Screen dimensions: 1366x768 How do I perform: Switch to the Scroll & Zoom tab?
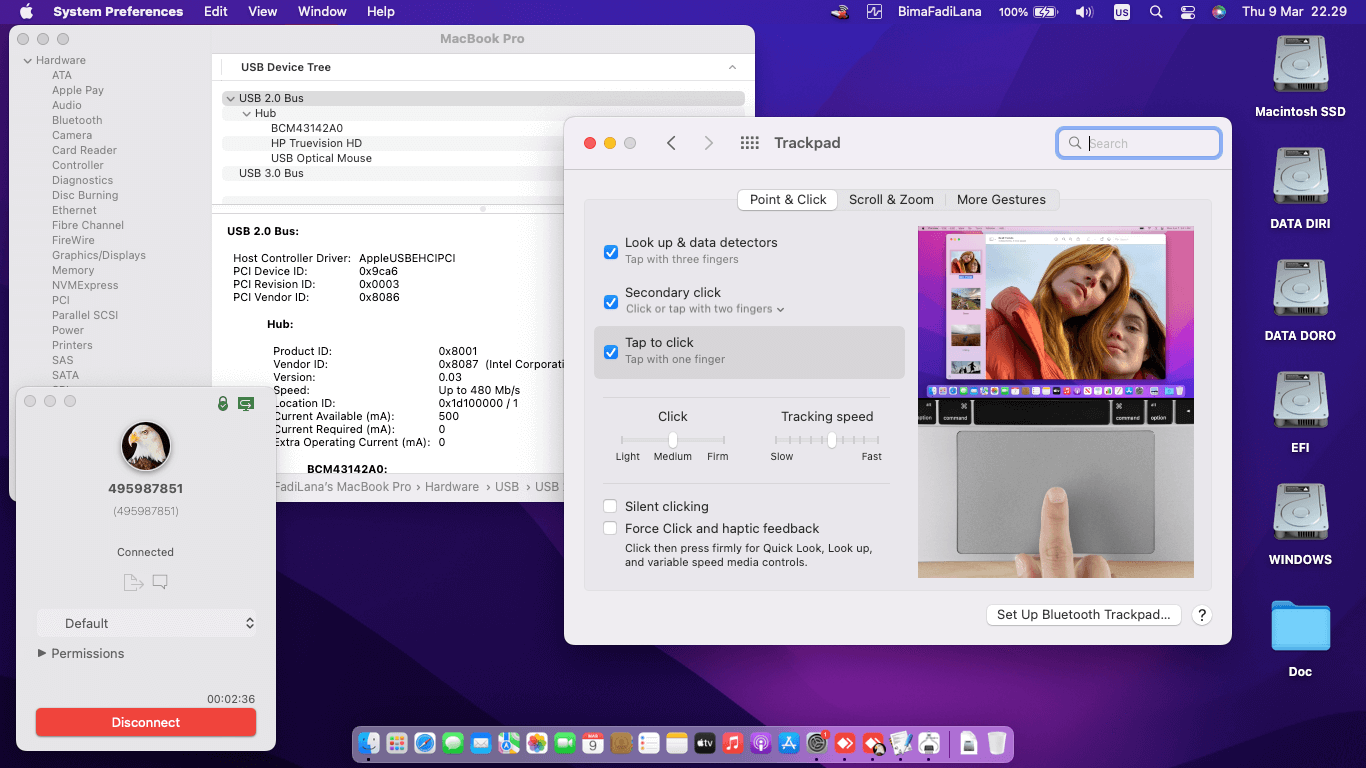tap(891, 200)
